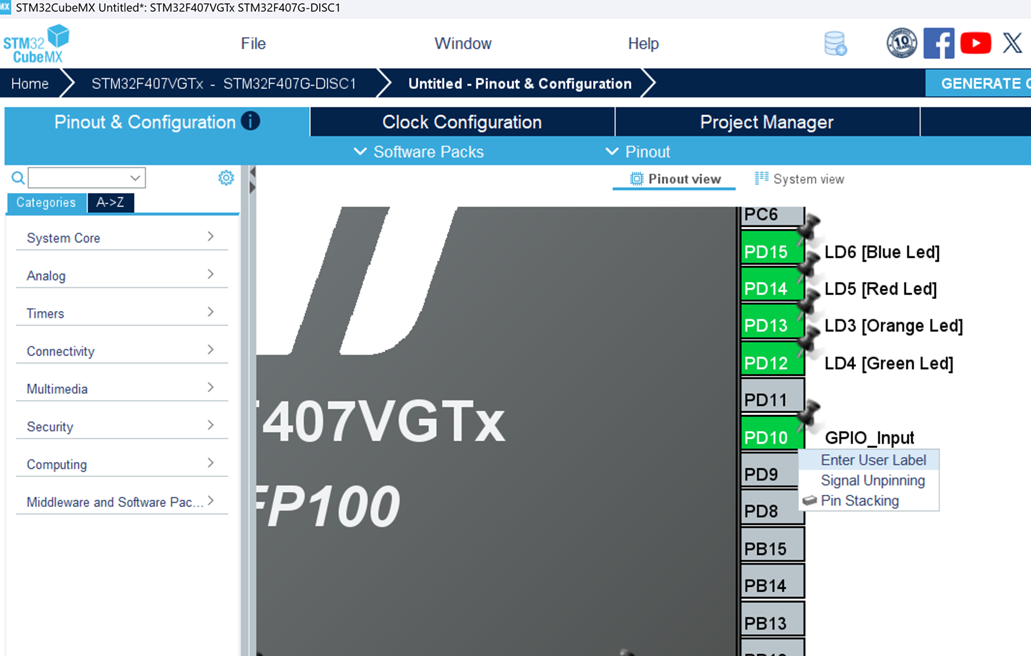Click the GPIO_Input label of PD10
The image size is (1031, 656).
[x=869, y=438]
